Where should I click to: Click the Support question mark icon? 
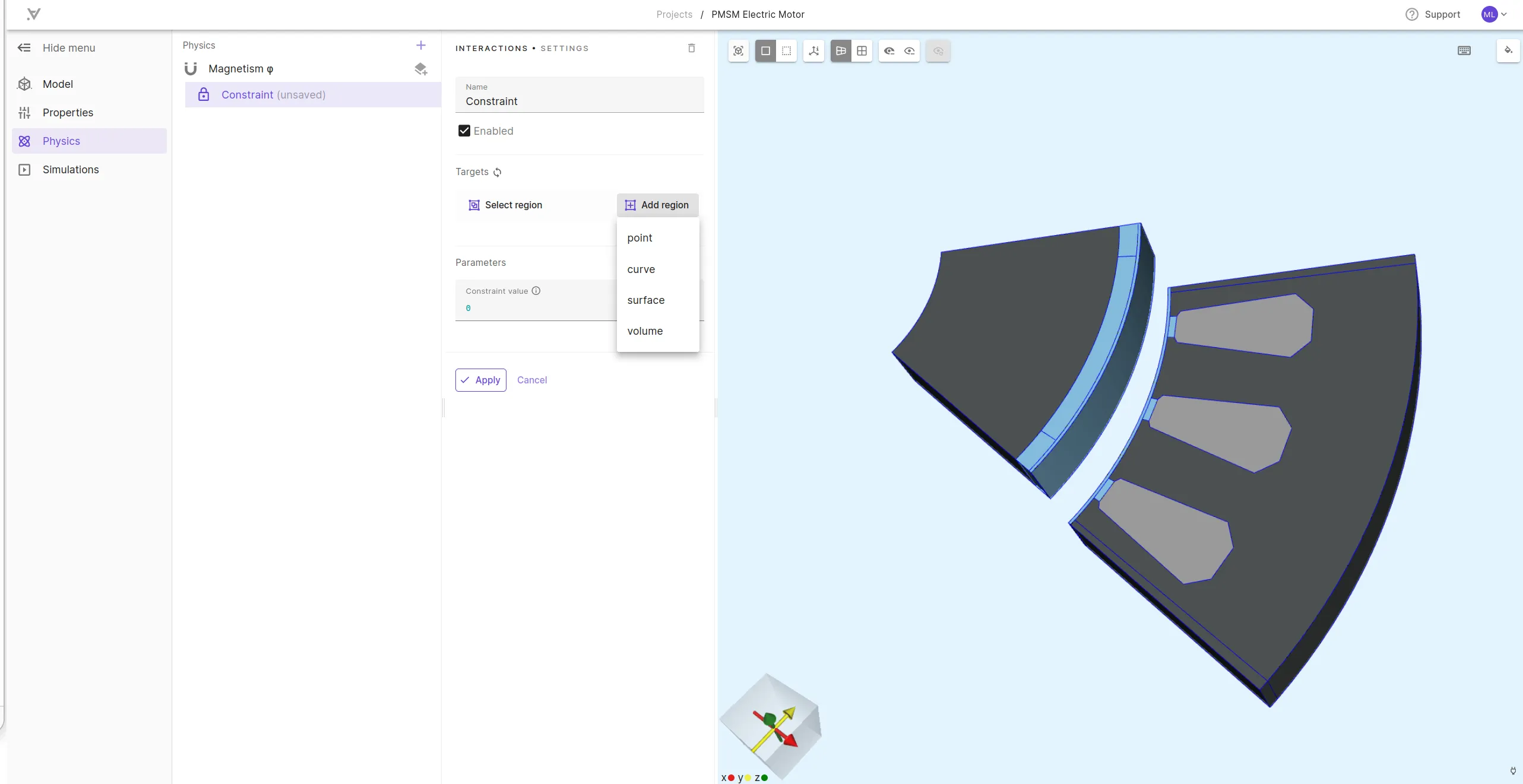1412,14
